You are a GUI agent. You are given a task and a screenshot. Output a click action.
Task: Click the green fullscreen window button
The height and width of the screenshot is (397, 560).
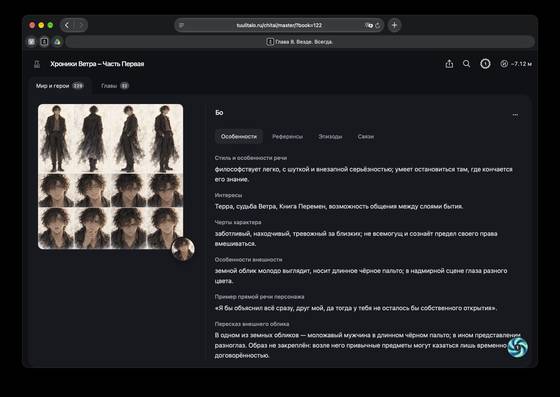pos(50,25)
